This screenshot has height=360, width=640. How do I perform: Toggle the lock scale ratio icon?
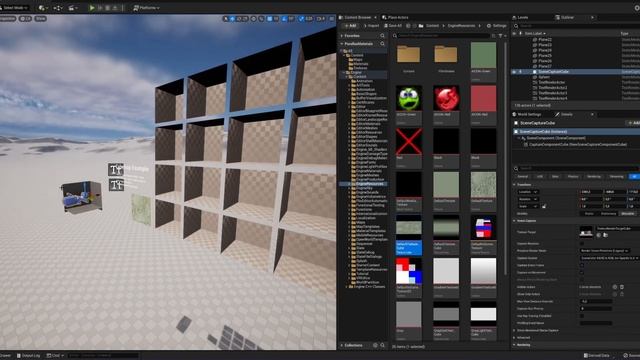click(x=544, y=206)
